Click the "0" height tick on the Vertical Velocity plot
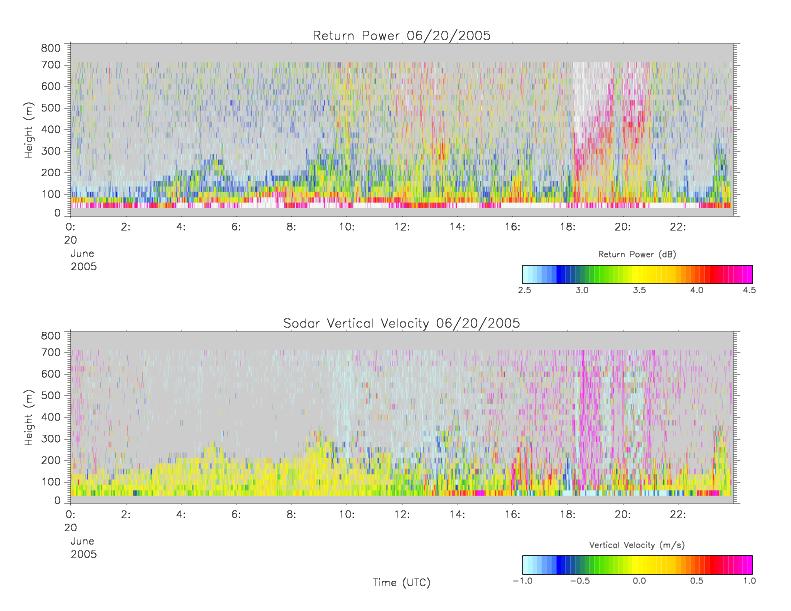This screenshot has width=791, height=611. click(57, 501)
